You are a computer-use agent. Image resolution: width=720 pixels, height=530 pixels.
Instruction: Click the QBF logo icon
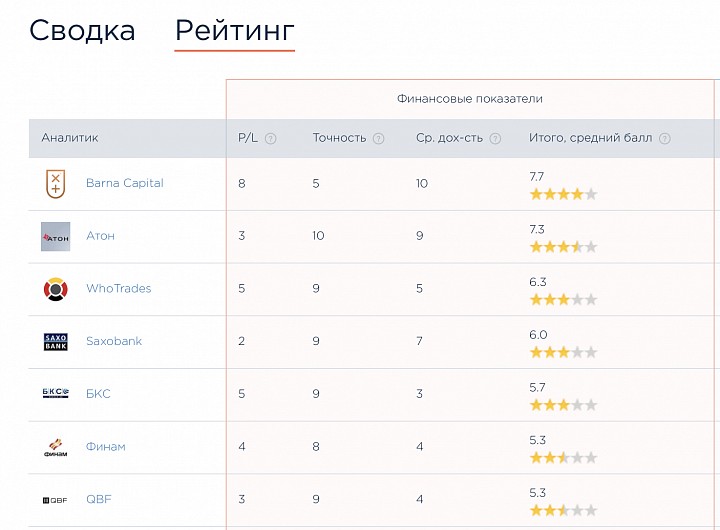tap(55, 500)
